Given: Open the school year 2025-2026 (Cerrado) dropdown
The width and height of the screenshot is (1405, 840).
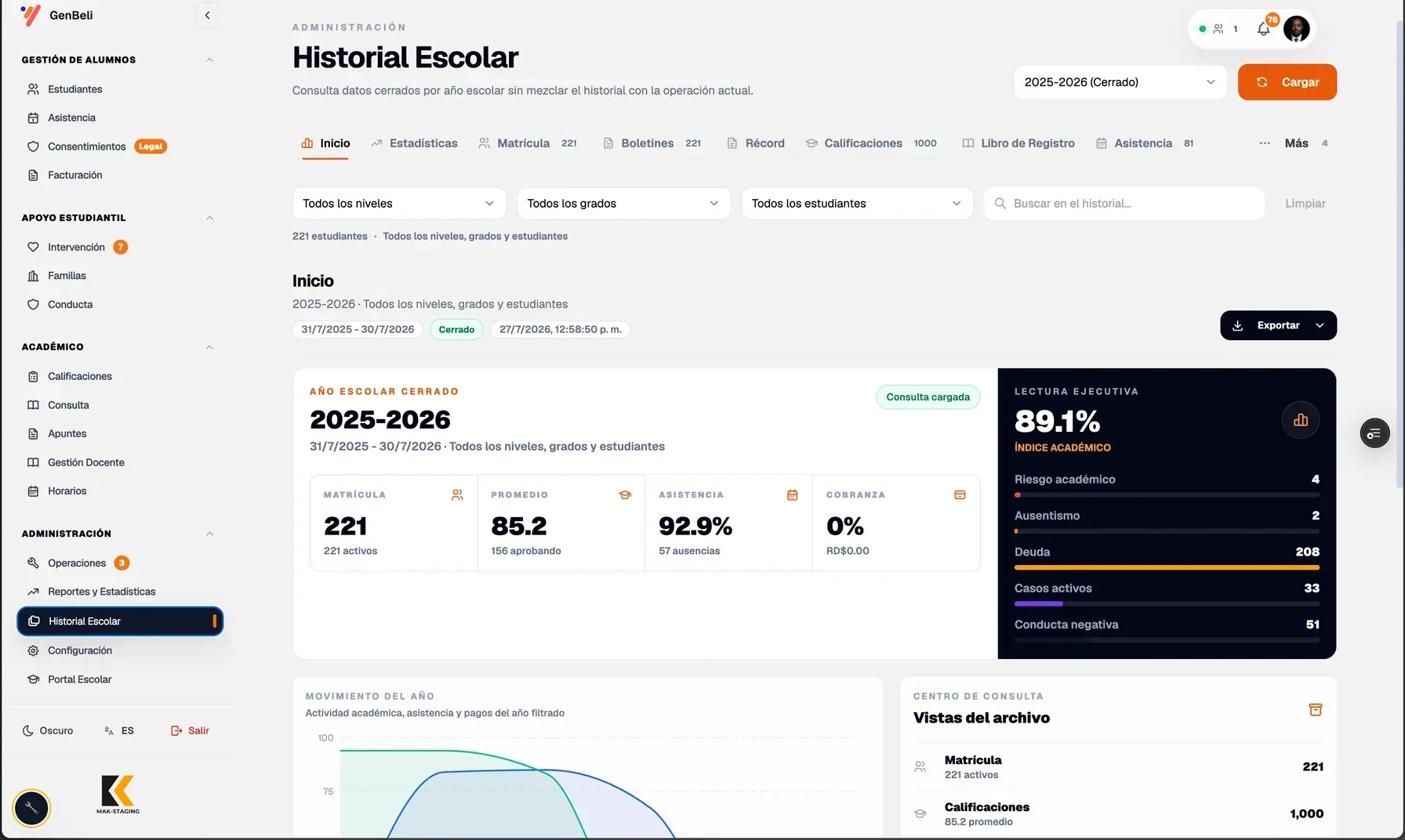Looking at the screenshot, I should click(x=1120, y=82).
